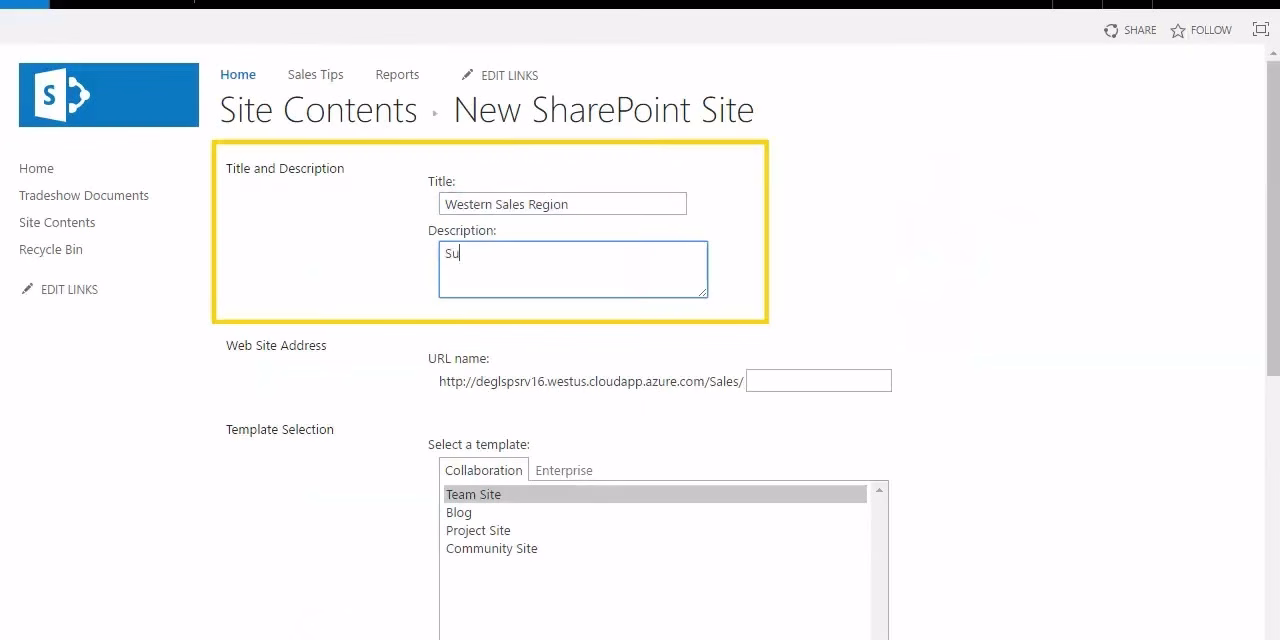This screenshot has width=1280, height=640.
Task: Navigate to Tradeshow Documents
Action: tap(83, 195)
